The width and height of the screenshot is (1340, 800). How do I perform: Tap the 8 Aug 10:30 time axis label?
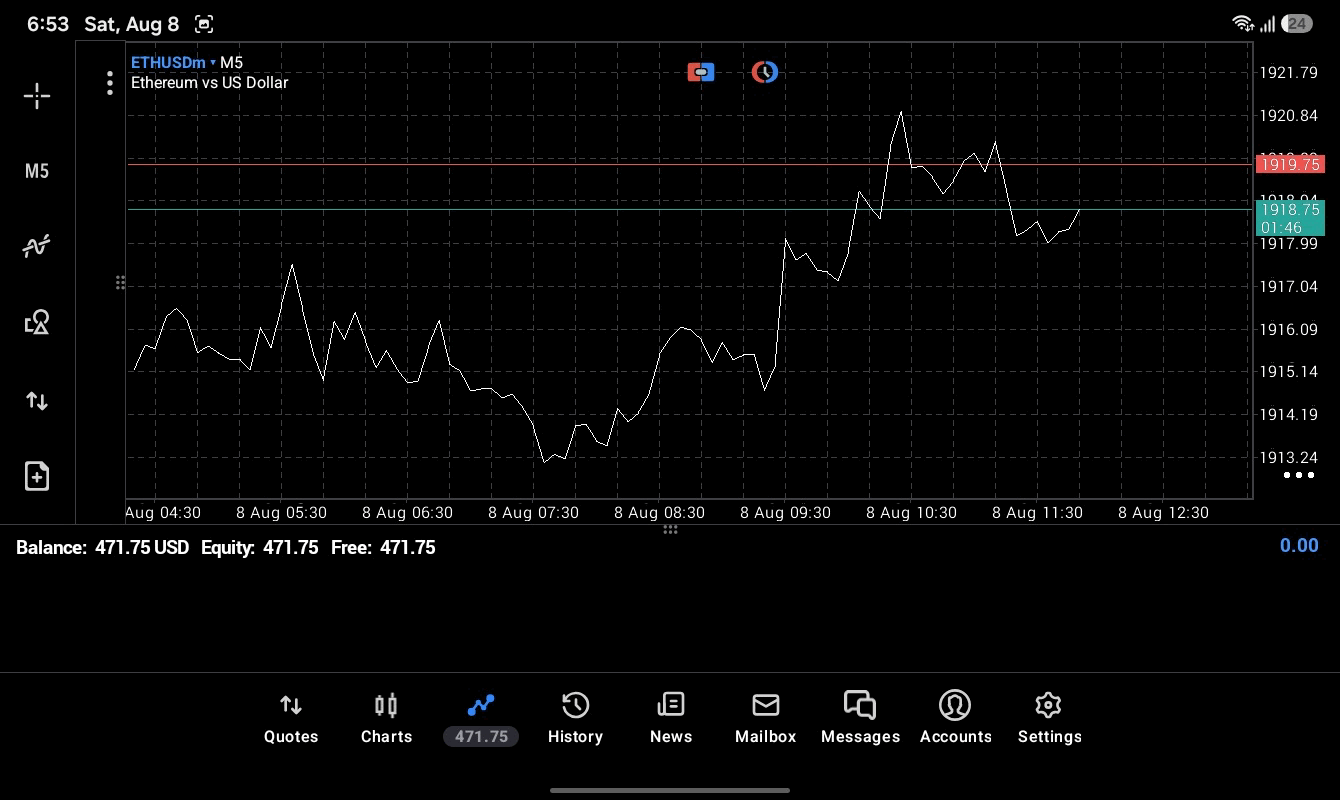(911, 513)
